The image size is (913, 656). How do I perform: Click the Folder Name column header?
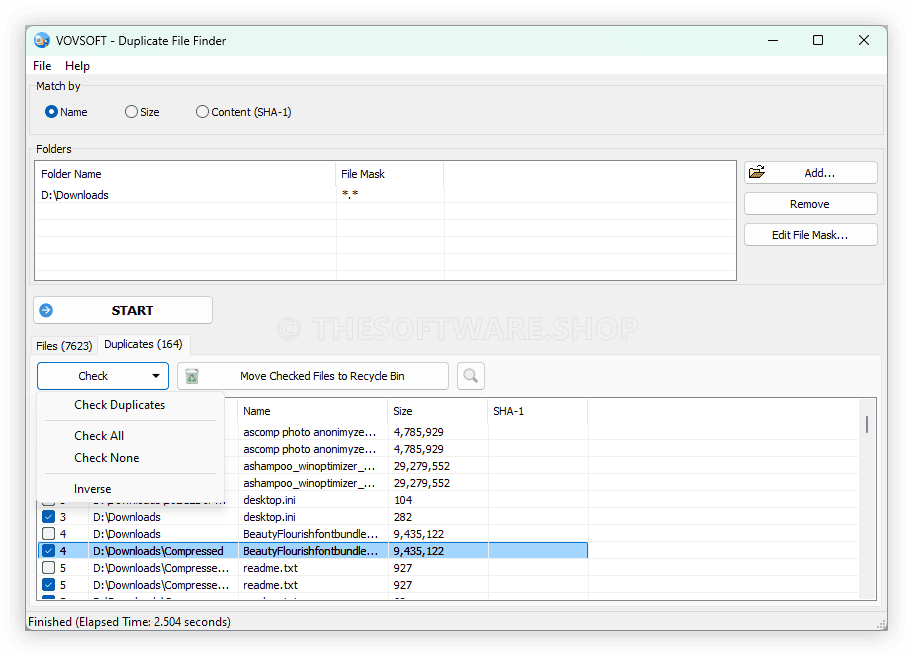coord(185,174)
